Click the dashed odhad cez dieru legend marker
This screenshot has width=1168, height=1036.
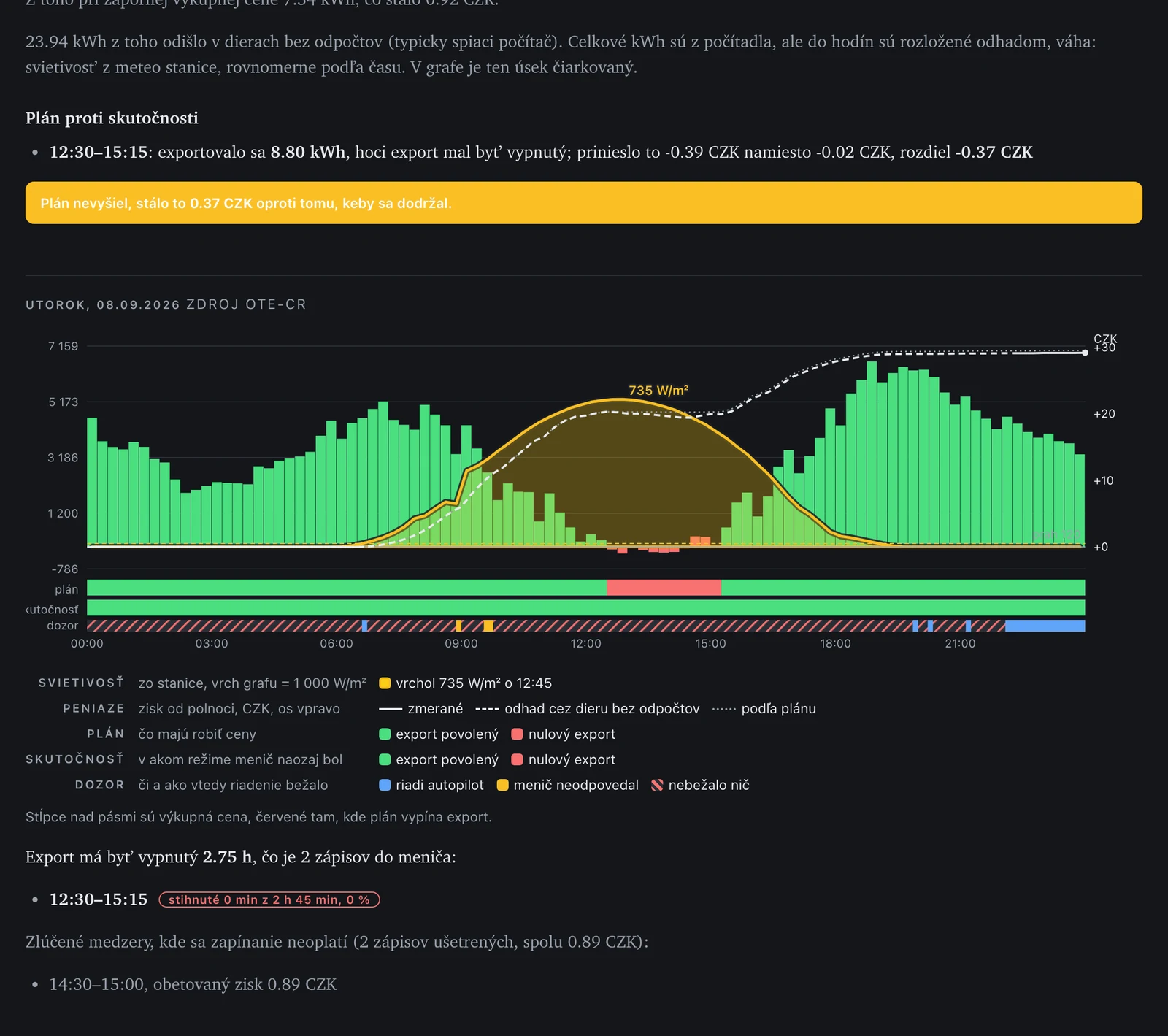tap(487, 709)
